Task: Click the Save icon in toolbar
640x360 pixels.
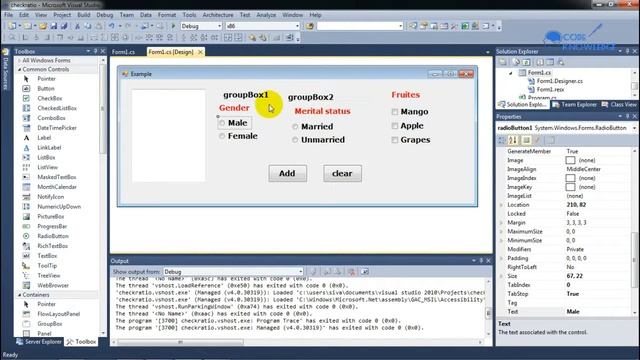Action: pyautogui.click(x=53, y=26)
